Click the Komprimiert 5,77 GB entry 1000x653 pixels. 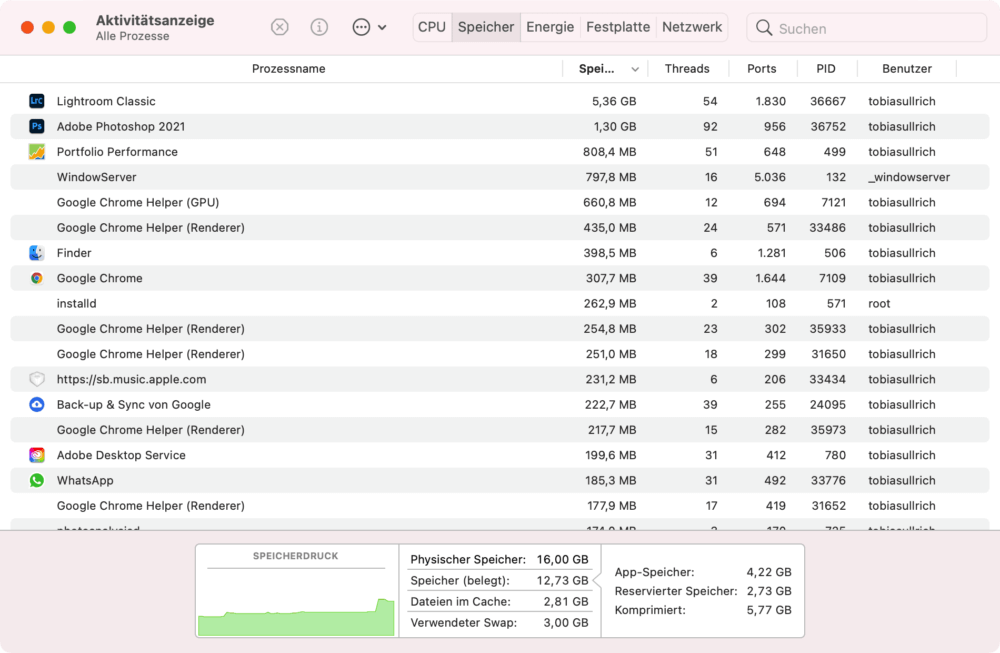pos(703,610)
